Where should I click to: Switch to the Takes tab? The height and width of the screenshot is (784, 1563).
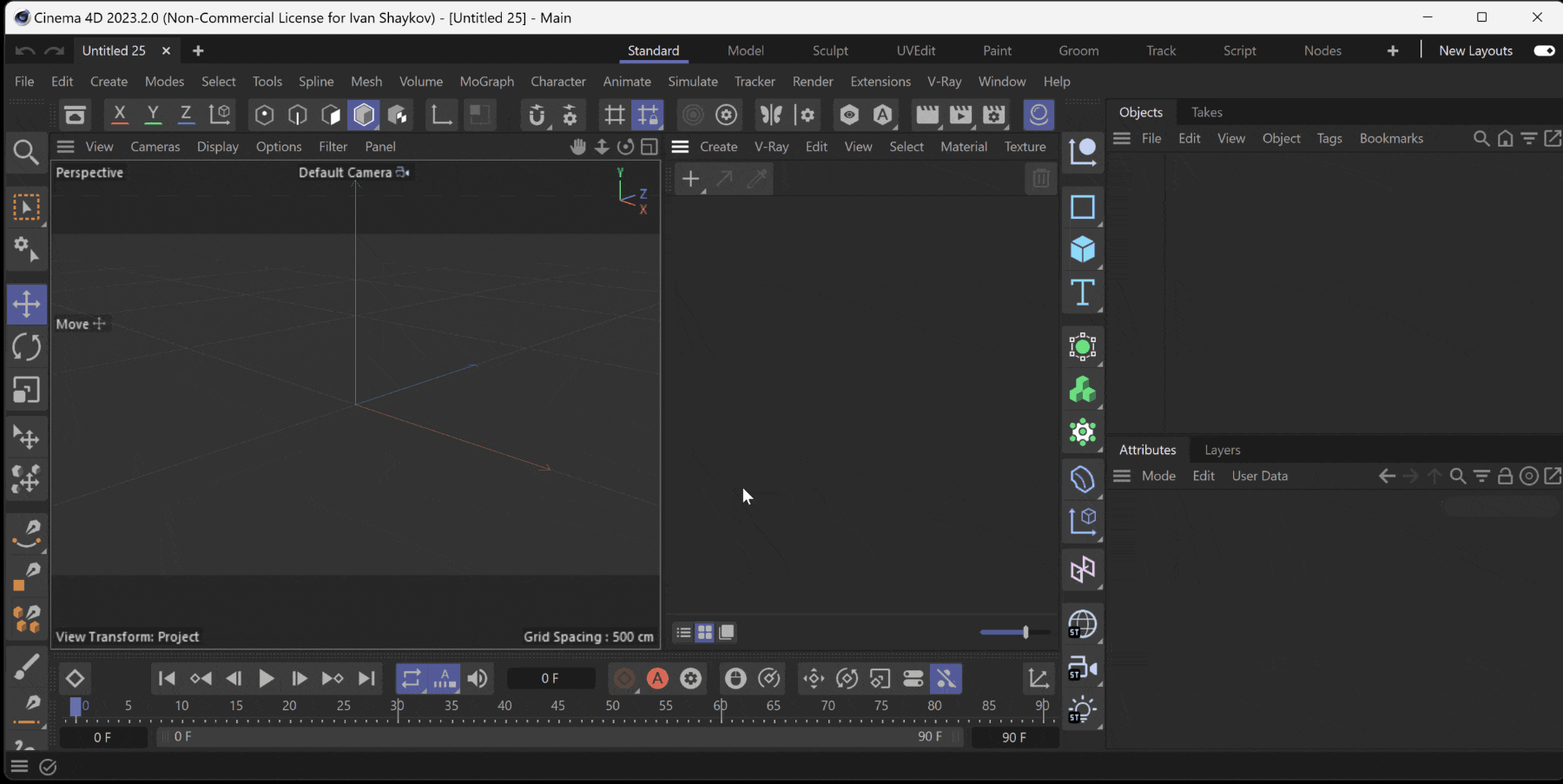[1206, 112]
